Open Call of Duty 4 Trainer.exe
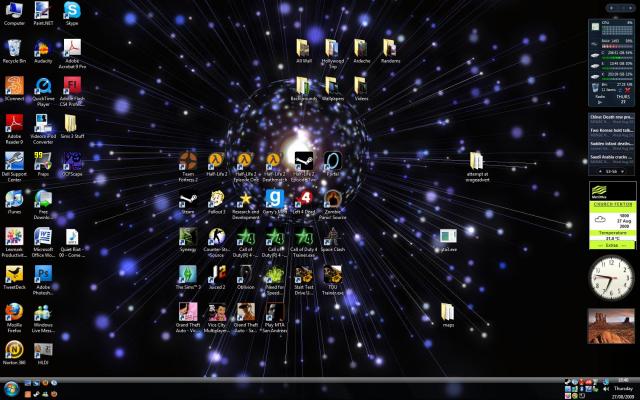This screenshot has height=400, width=640. coord(304,242)
